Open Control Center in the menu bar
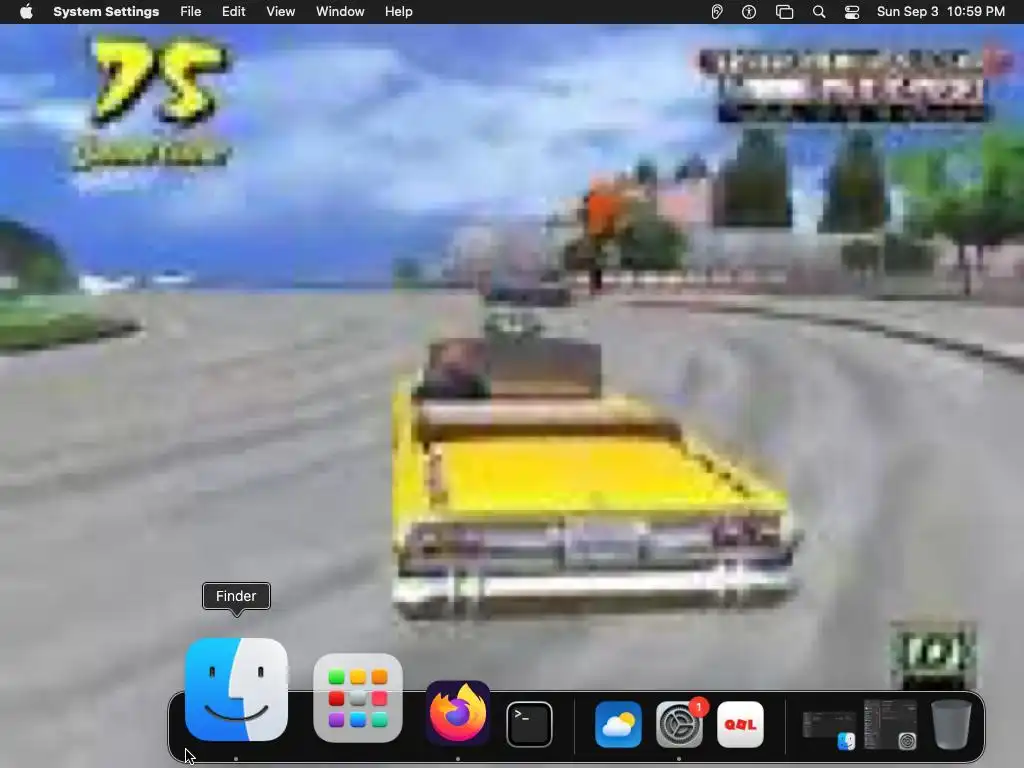 (852, 12)
